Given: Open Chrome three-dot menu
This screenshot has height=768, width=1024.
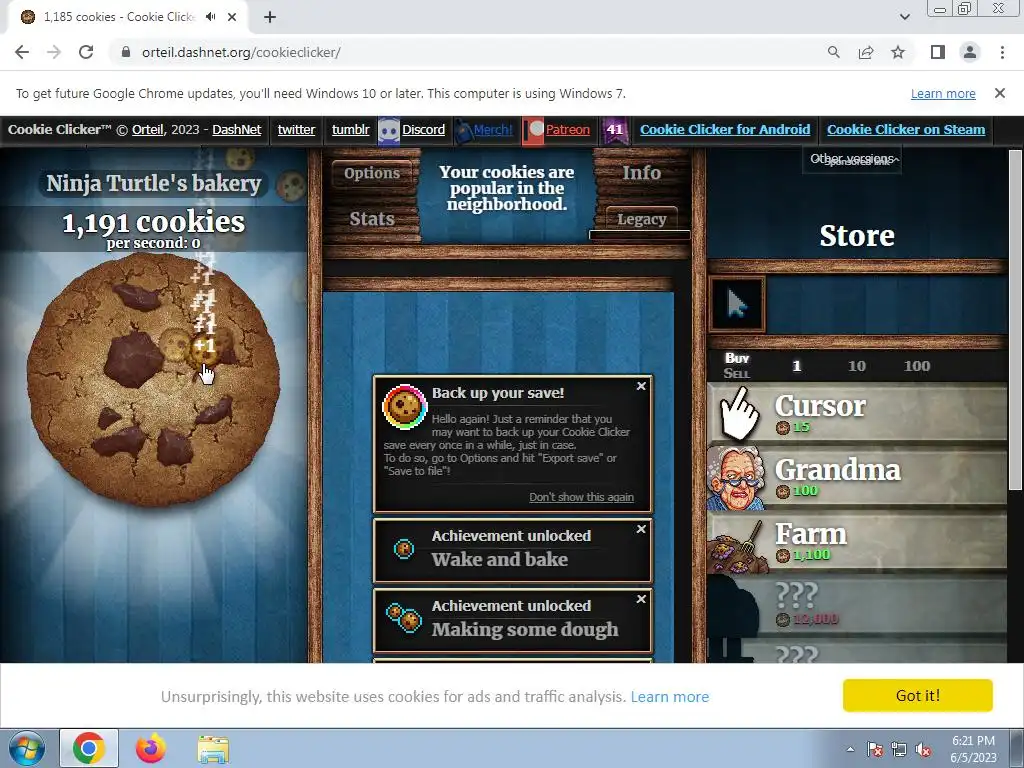Looking at the screenshot, I should coord(1002,52).
